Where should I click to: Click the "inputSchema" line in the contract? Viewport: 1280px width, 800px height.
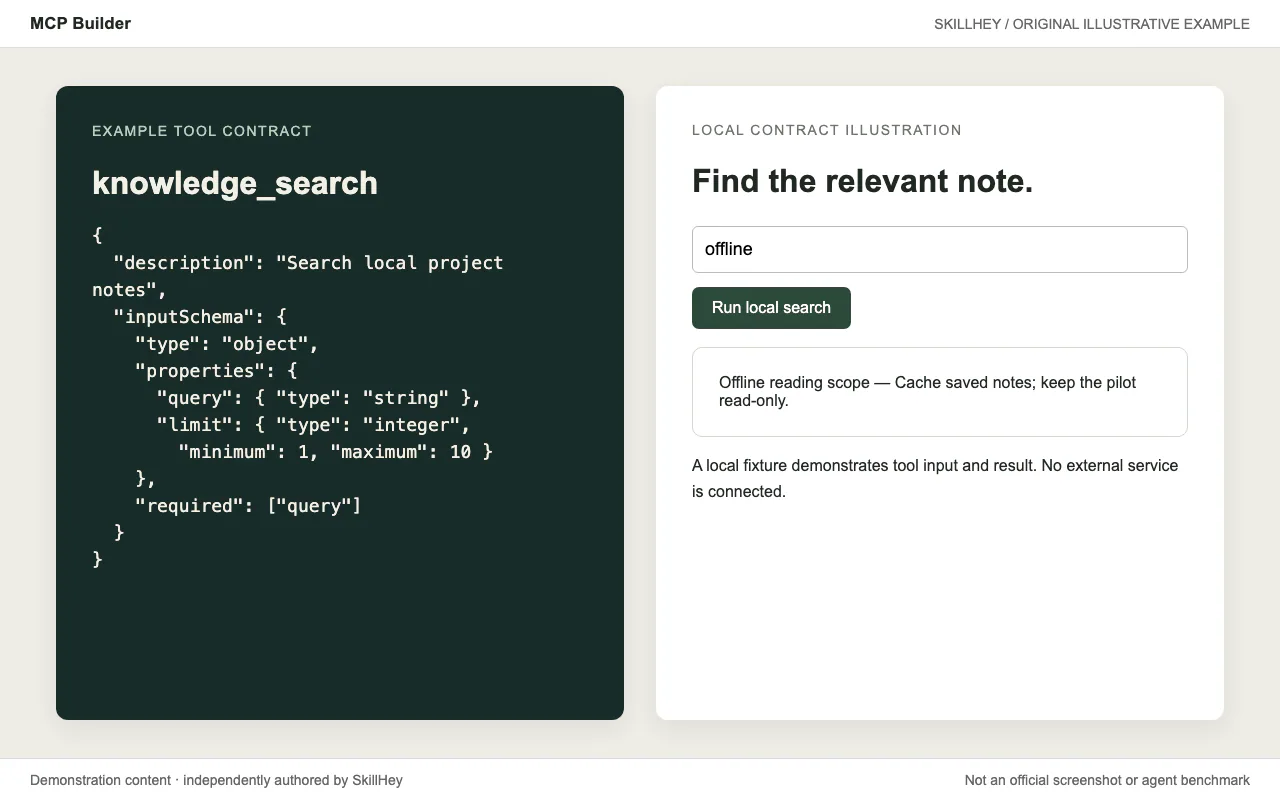point(200,317)
